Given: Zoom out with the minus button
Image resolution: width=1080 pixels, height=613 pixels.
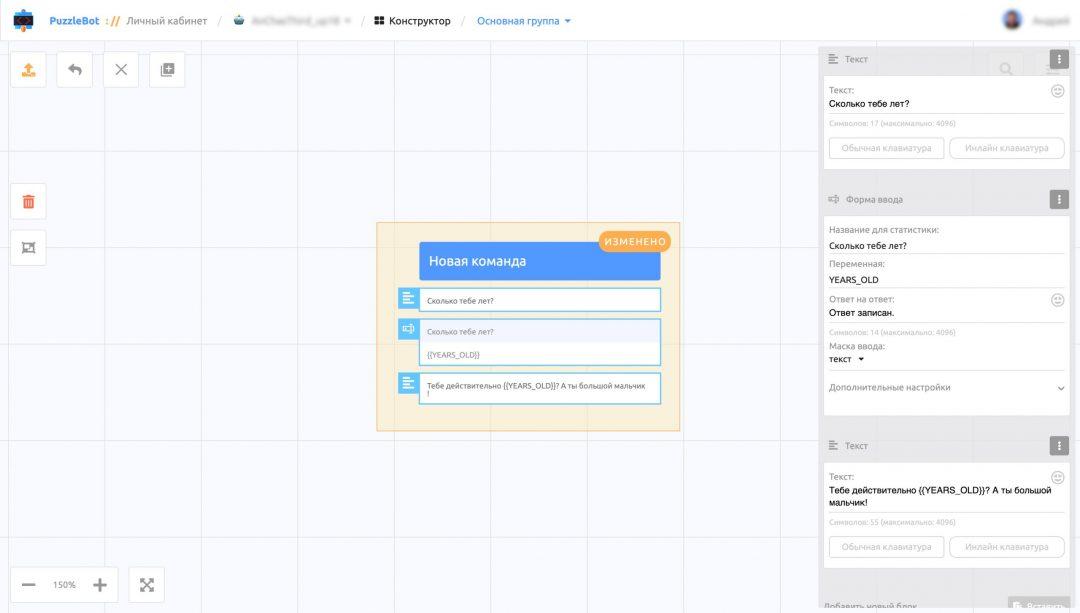Looking at the screenshot, I should pyautogui.click(x=29, y=585).
